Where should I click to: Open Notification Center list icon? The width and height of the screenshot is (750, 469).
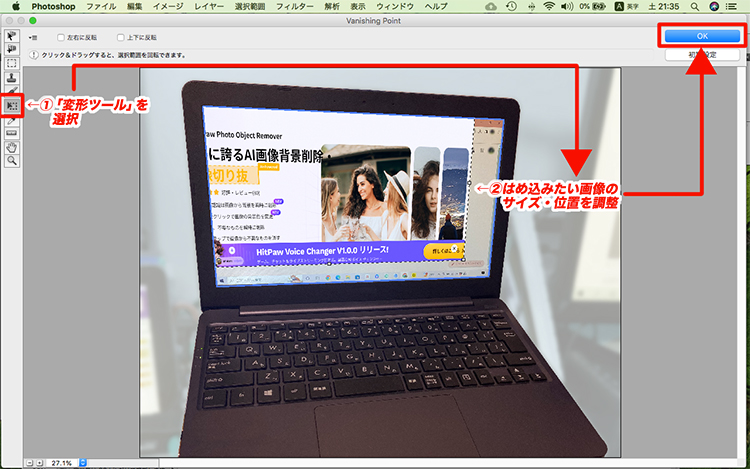click(x=731, y=6)
